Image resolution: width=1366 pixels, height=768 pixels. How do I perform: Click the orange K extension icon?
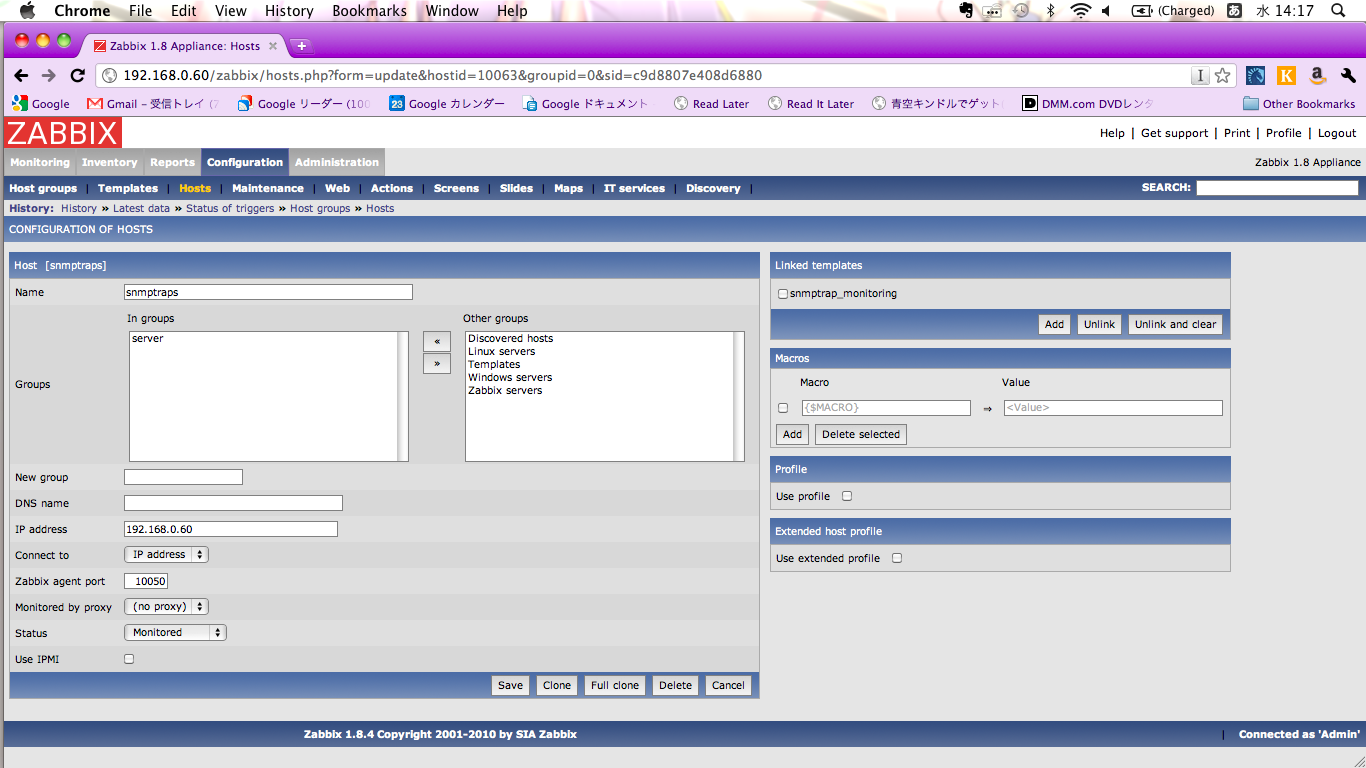click(1286, 76)
